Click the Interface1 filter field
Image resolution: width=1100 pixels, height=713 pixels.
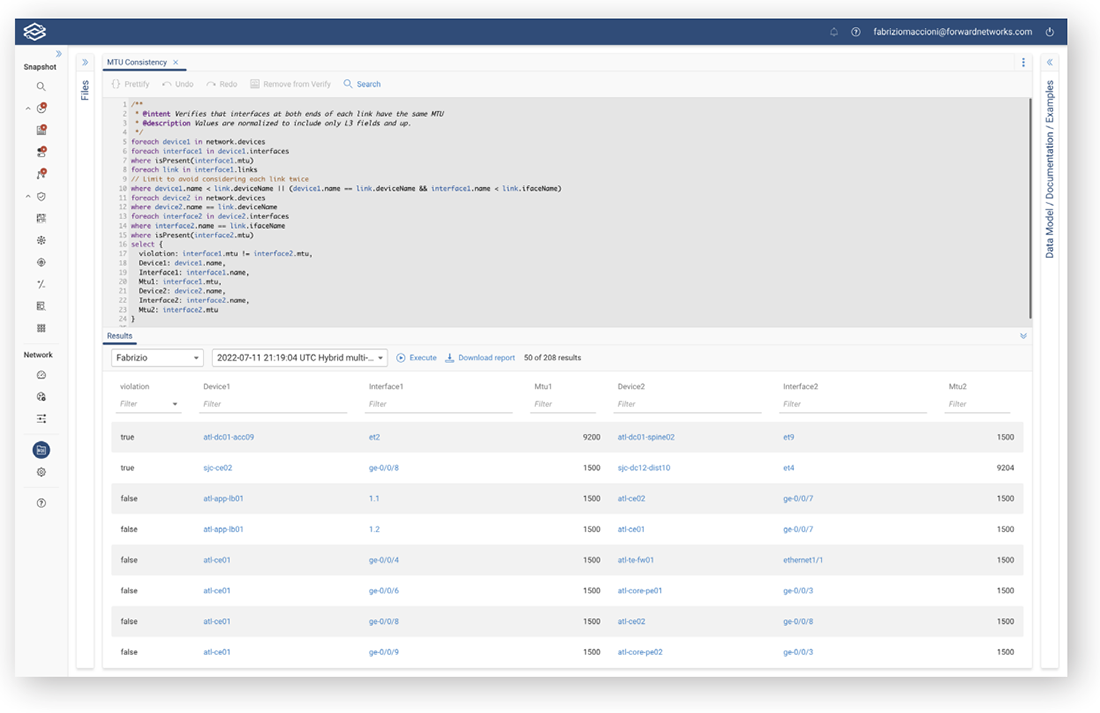pos(438,404)
